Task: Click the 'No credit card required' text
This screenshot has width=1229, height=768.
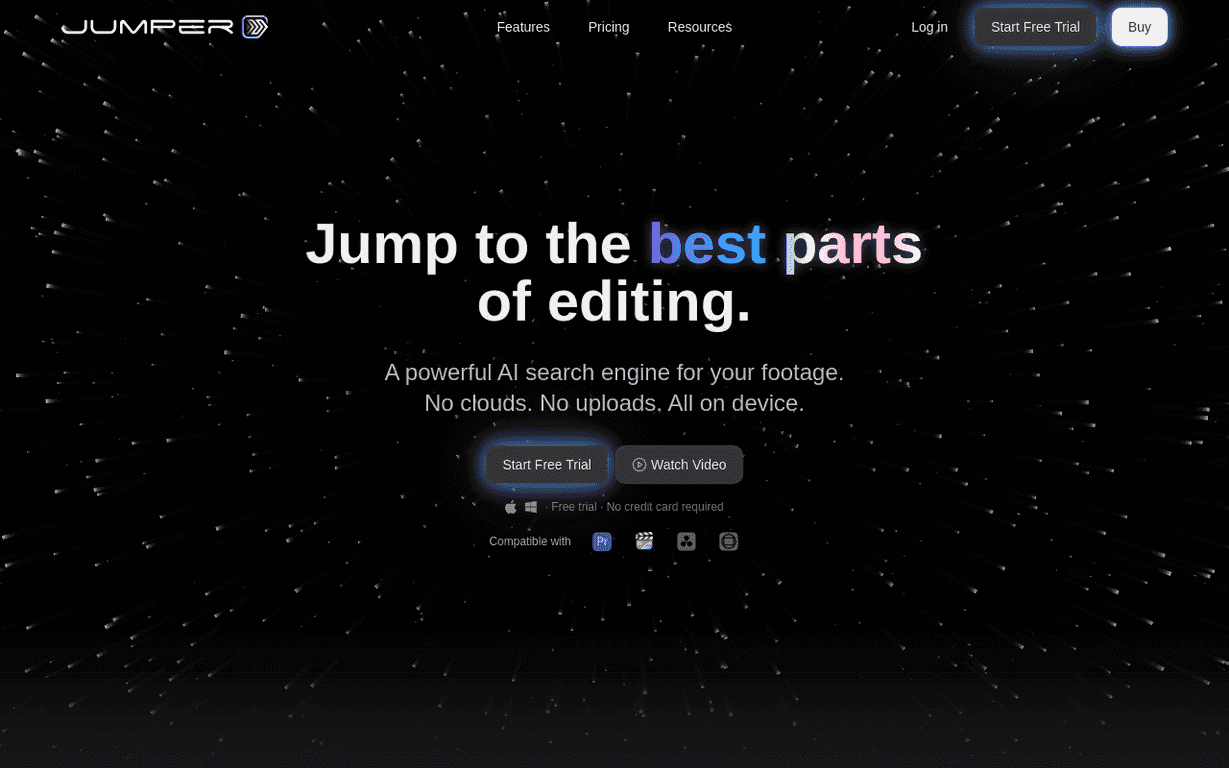Action: click(664, 507)
